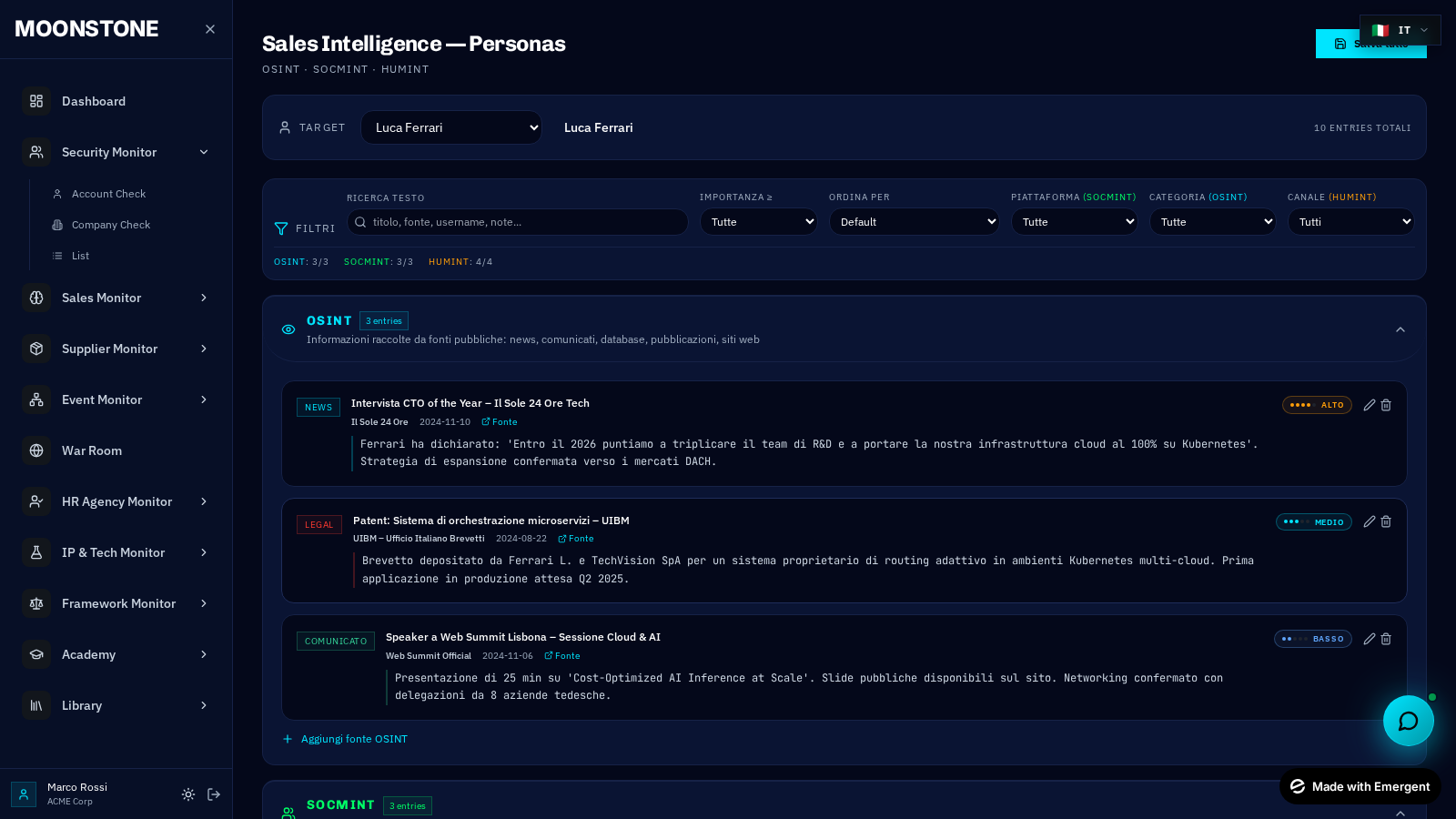Click the IP & Tech Monitor flask icon
This screenshot has width=1456, height=819.
coord(36,552)
